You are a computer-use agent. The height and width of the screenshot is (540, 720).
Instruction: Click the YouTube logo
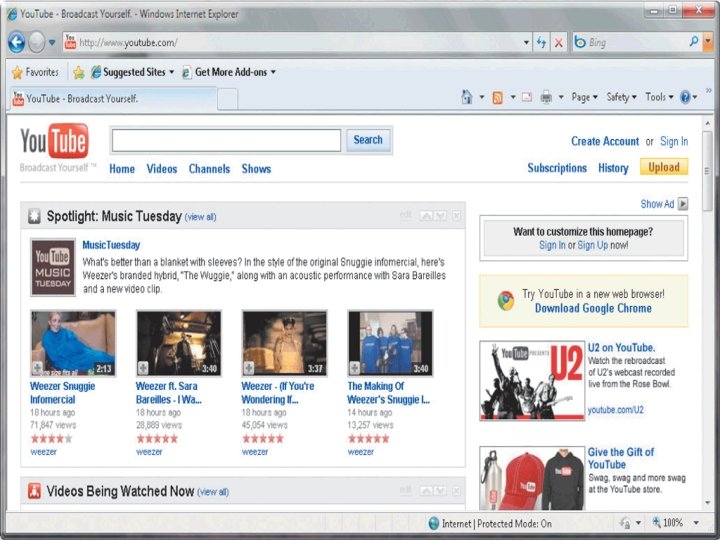54,141
